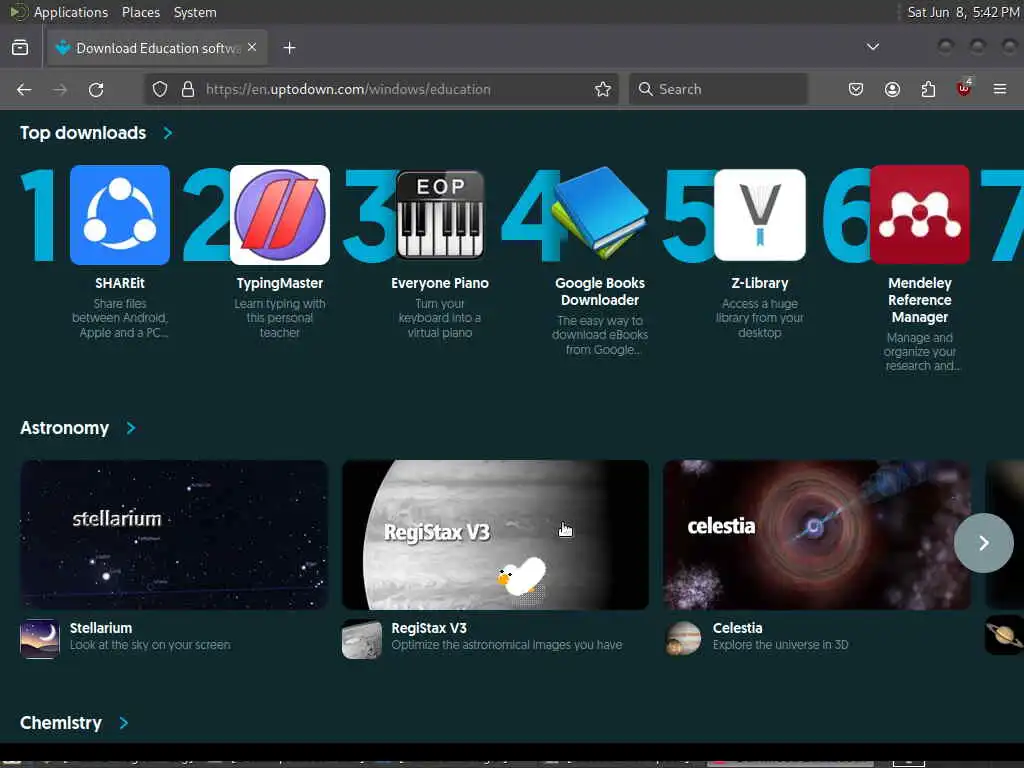Expand the list all tabs dropdown
The width and height of the screenshot is (1024, 768).
872,47
